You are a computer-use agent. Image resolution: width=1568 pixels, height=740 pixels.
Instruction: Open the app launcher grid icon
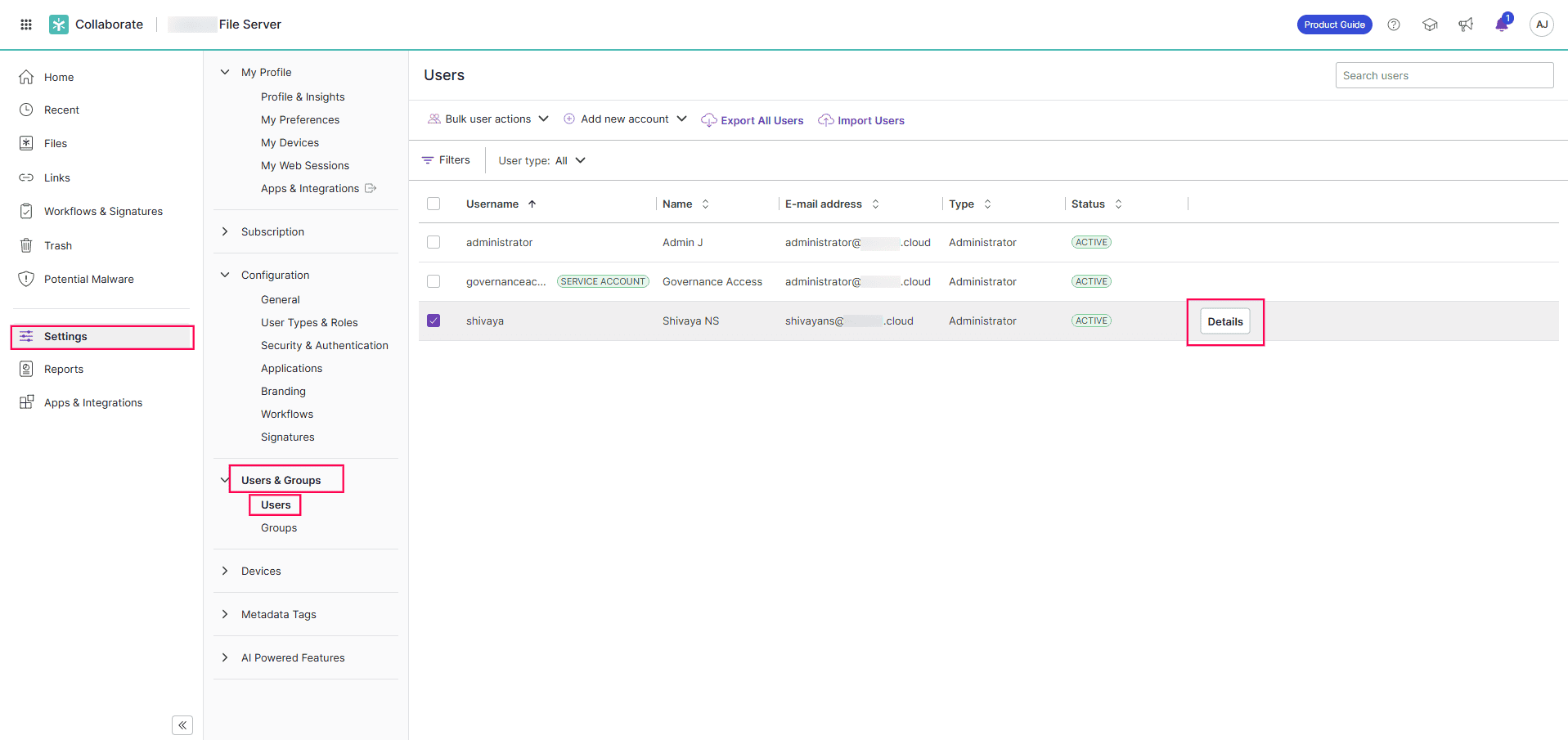[x=26, y=25]
